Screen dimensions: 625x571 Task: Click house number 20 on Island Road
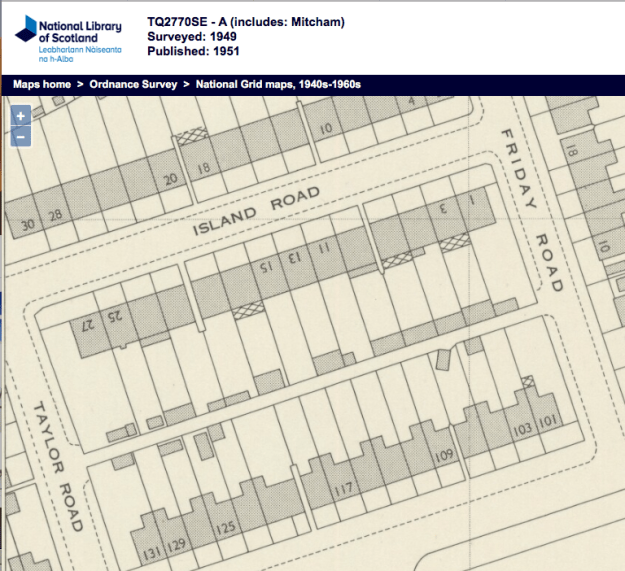[171, 179]
